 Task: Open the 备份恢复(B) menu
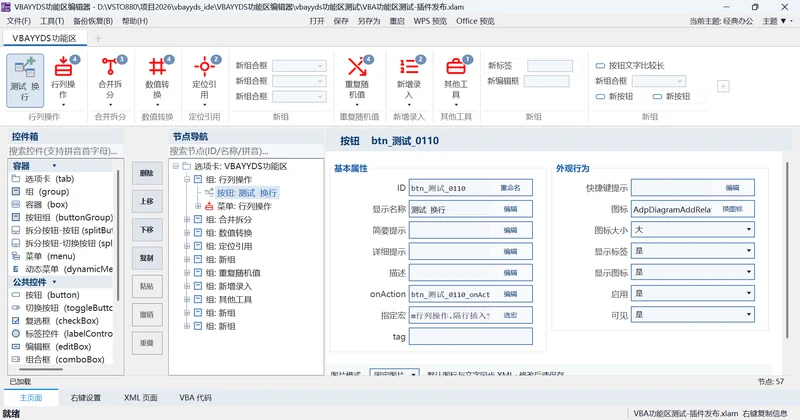(x=93, y=21)
